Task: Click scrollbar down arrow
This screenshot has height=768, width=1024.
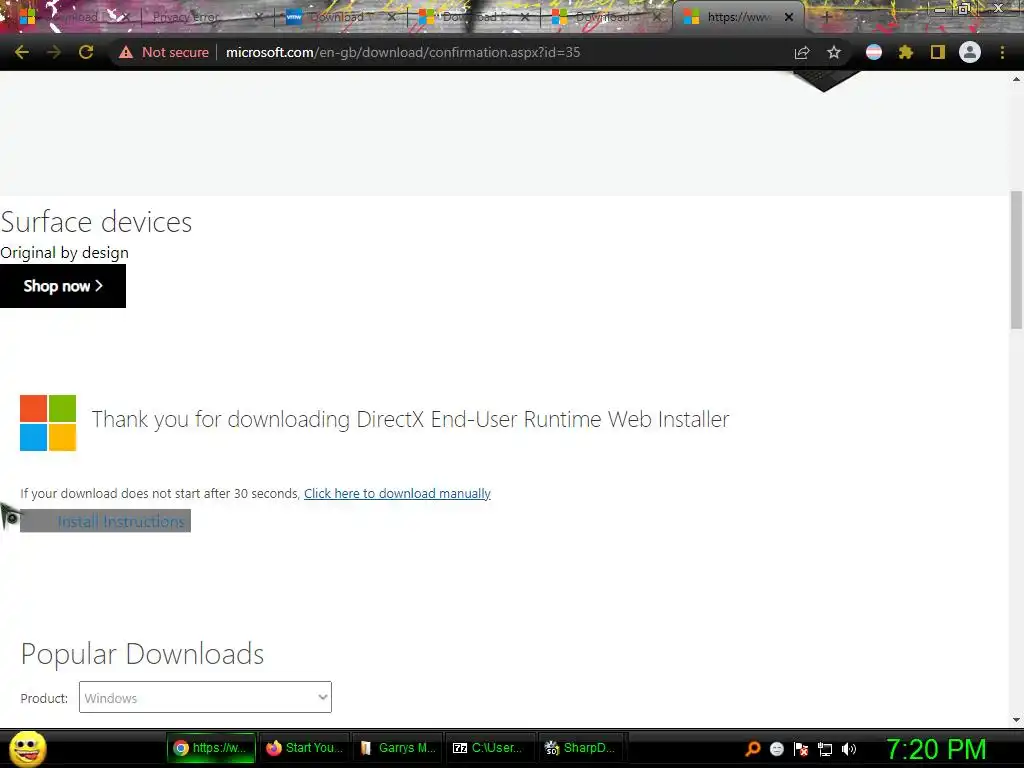Action: click(x=1016, y=720)
